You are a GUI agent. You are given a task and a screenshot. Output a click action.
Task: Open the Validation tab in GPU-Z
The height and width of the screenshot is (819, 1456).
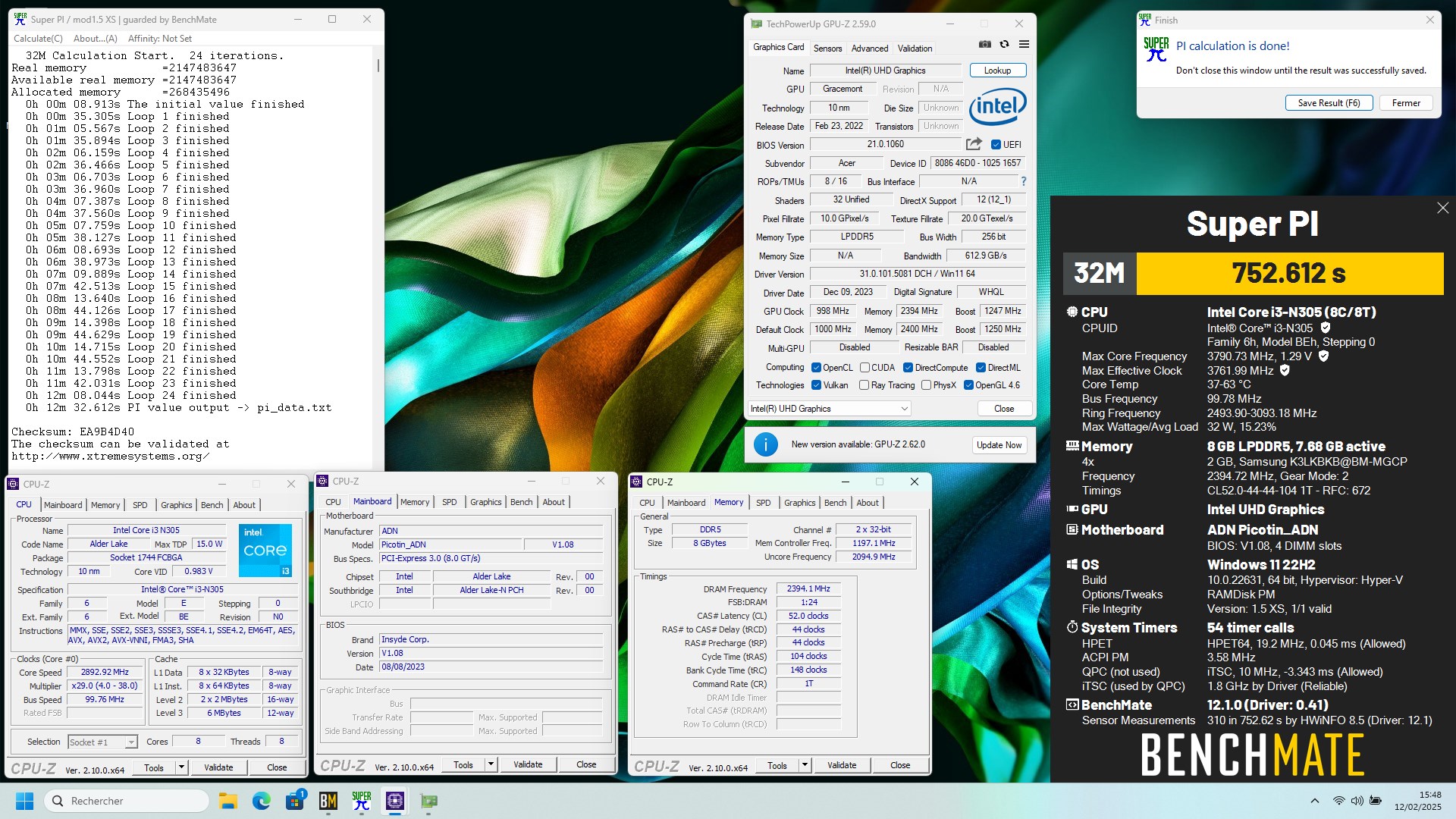[915, 49]
